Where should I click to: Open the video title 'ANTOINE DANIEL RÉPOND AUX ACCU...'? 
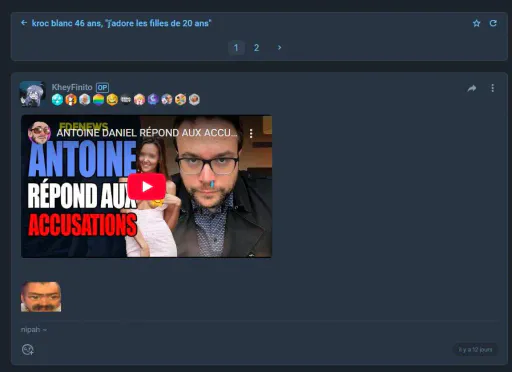[147, 133]
